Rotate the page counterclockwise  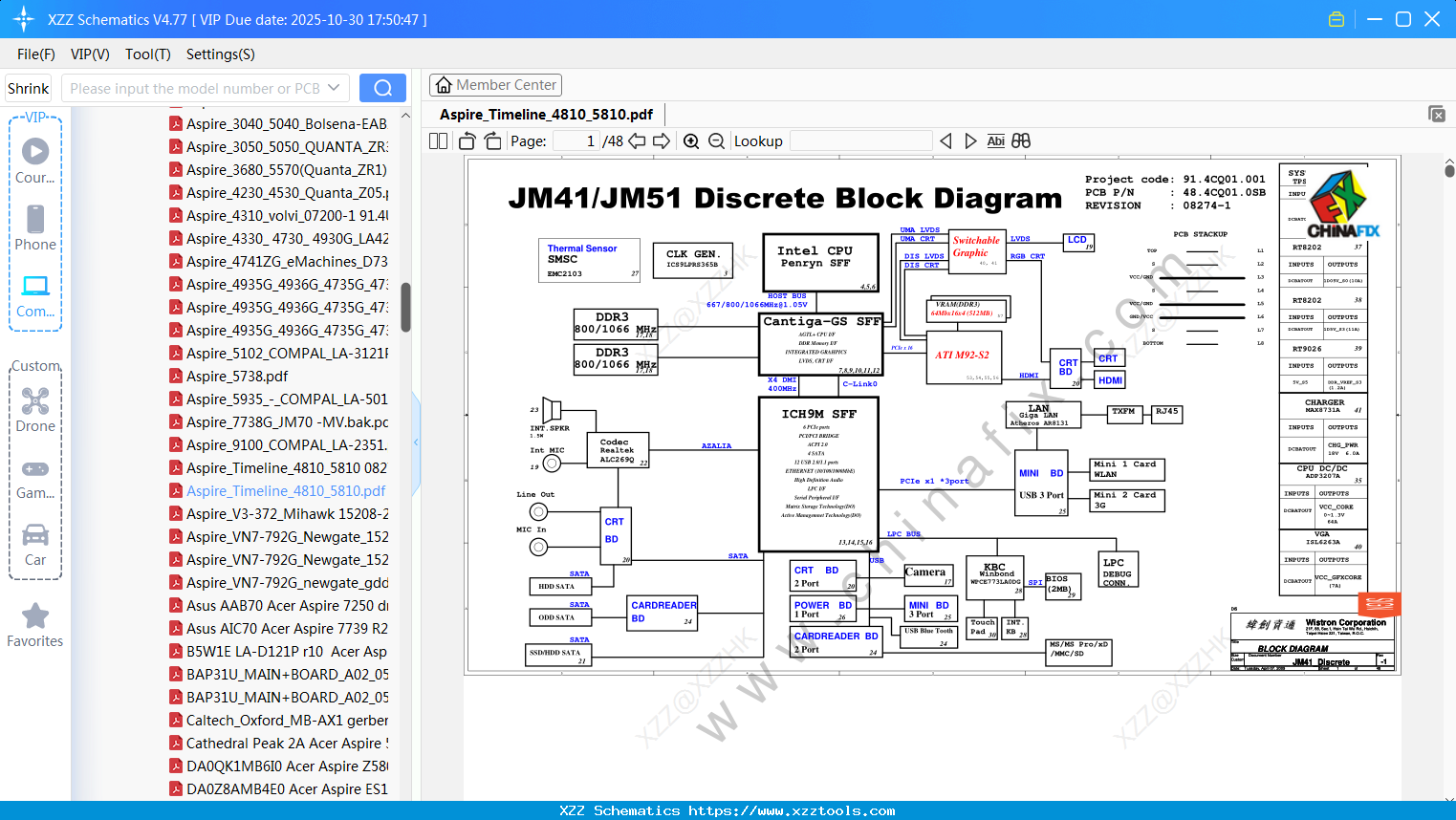pyautogui.click(x=467, y=140)
